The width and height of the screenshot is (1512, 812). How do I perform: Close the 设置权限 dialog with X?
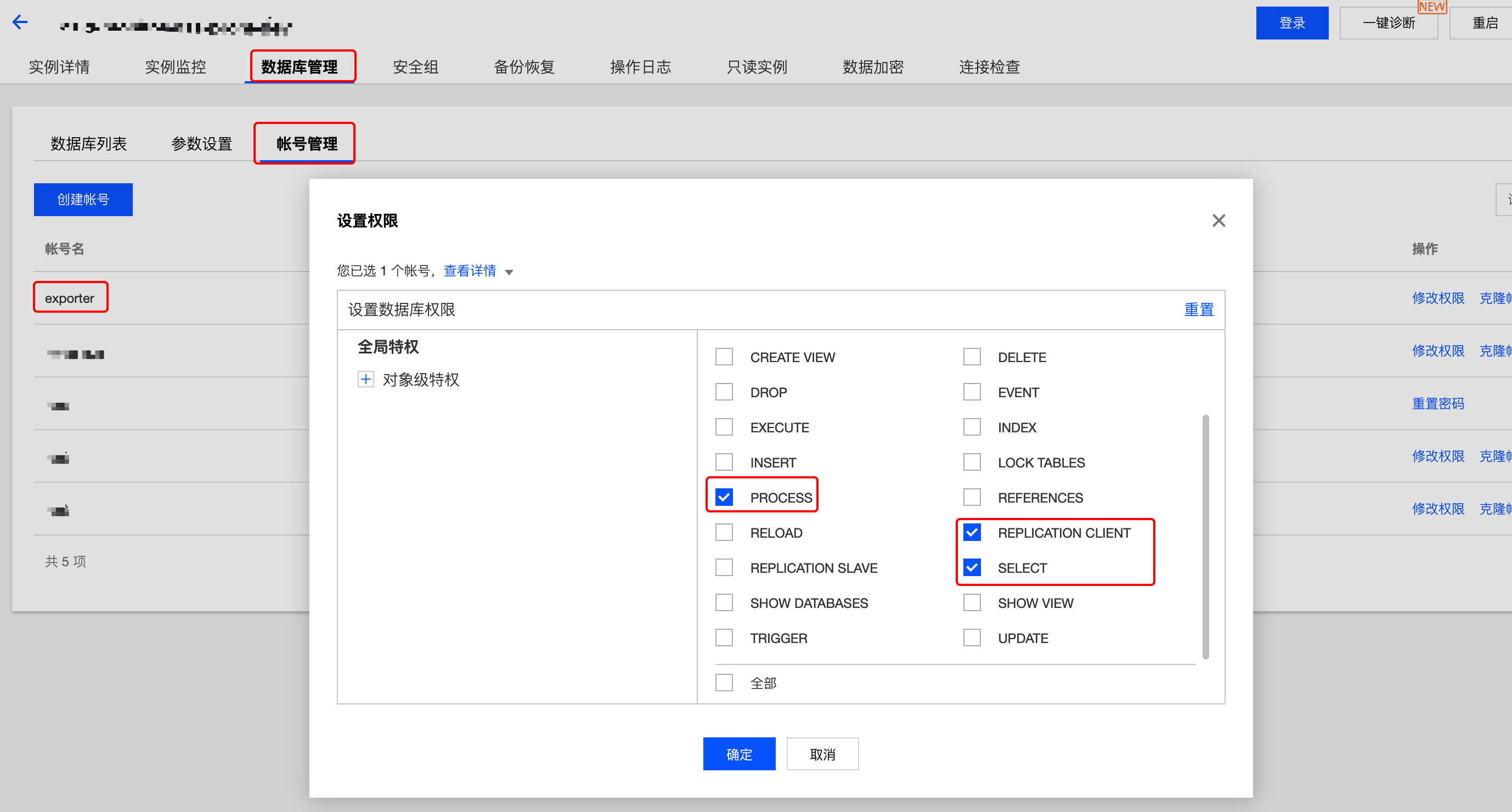[x=1218, y=221]
